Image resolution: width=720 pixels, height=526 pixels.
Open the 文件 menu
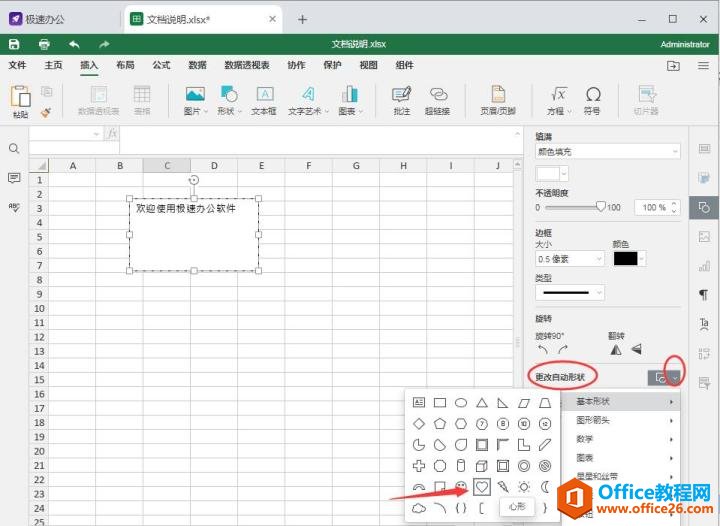pyautogui.click(x=17, y=65)
